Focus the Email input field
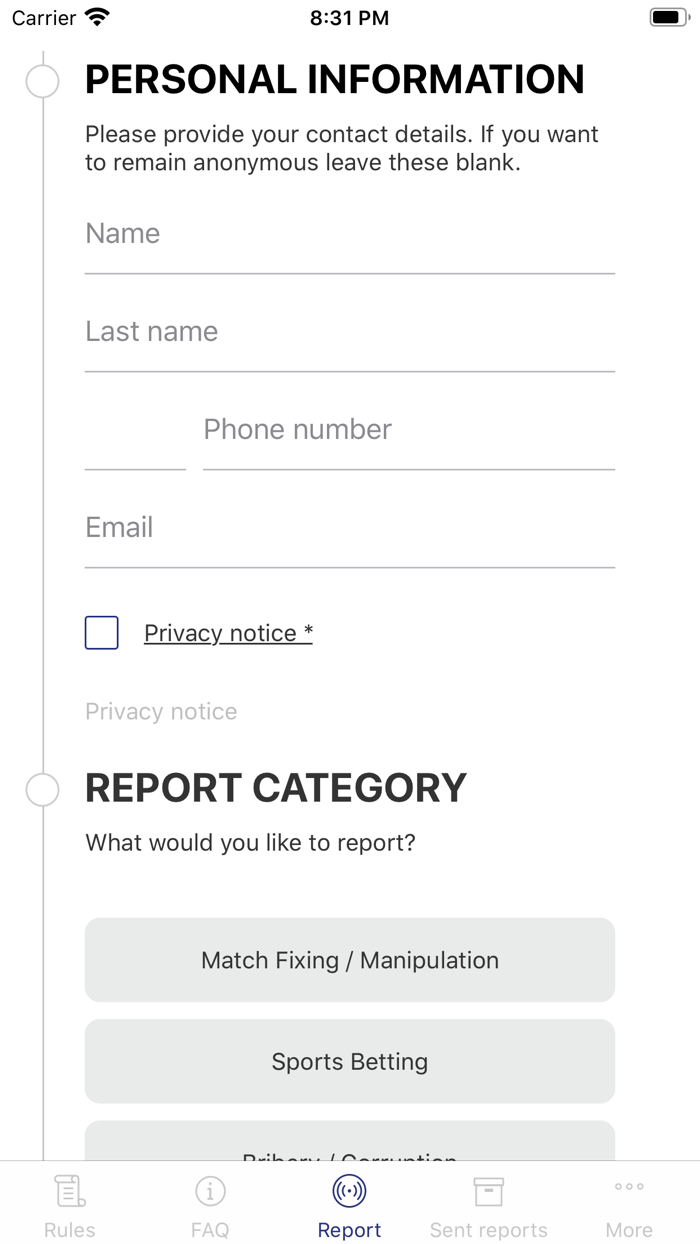Viewport: 700px width, 1244px height. [x=350, y=534]
